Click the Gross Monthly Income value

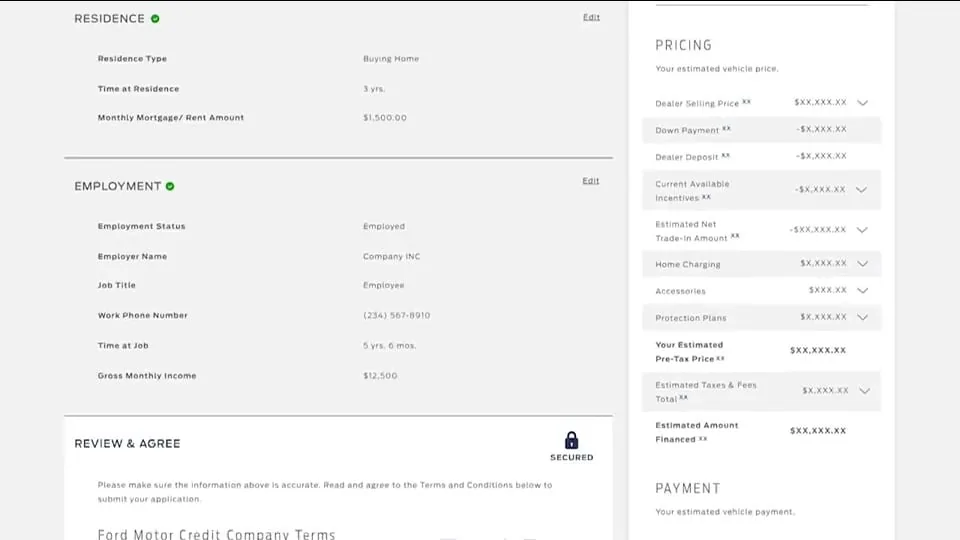pos(380,376)
